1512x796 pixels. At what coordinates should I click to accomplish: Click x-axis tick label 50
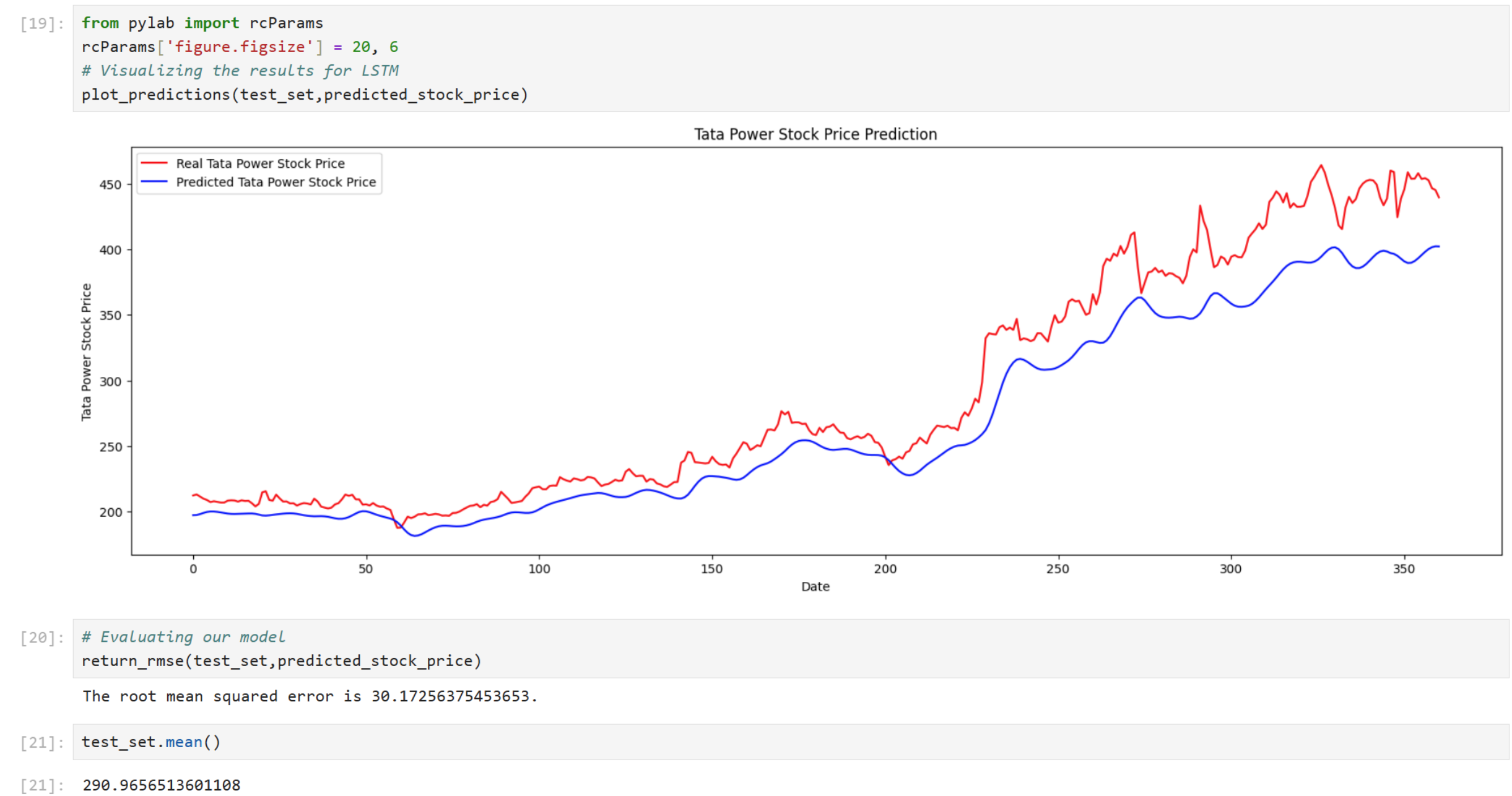[x=366, y=569]
